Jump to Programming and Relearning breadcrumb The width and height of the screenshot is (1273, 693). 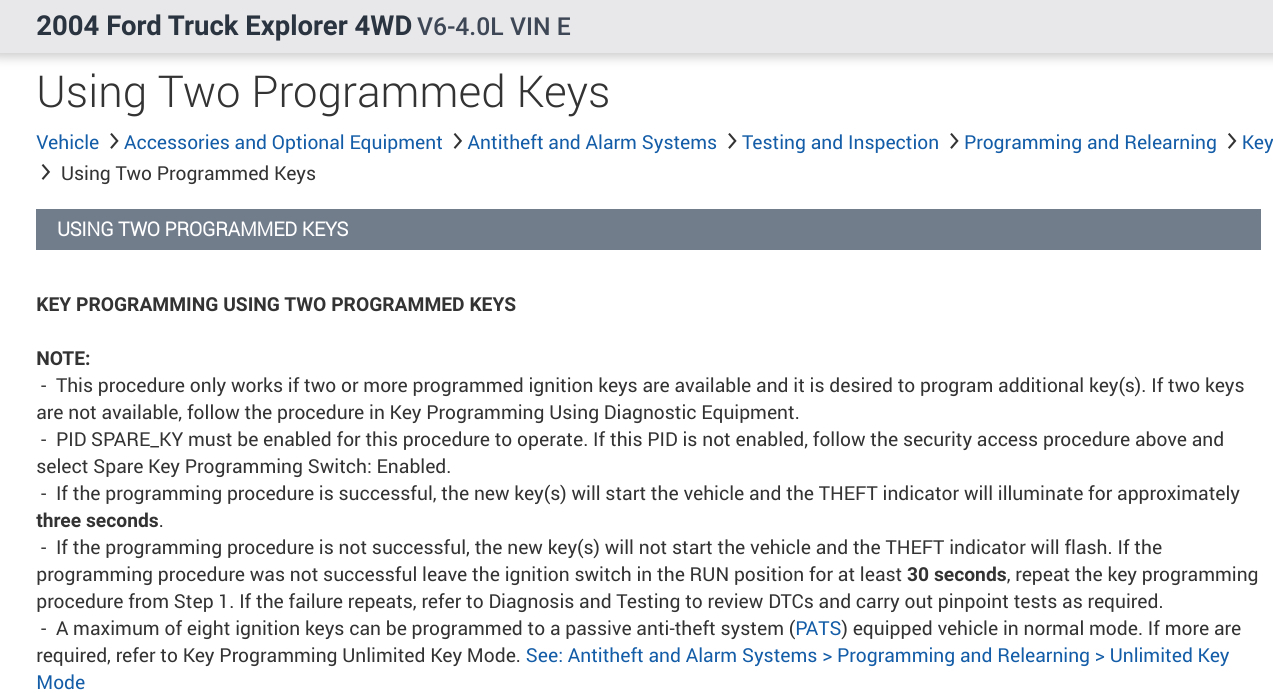click(1090, 143)
